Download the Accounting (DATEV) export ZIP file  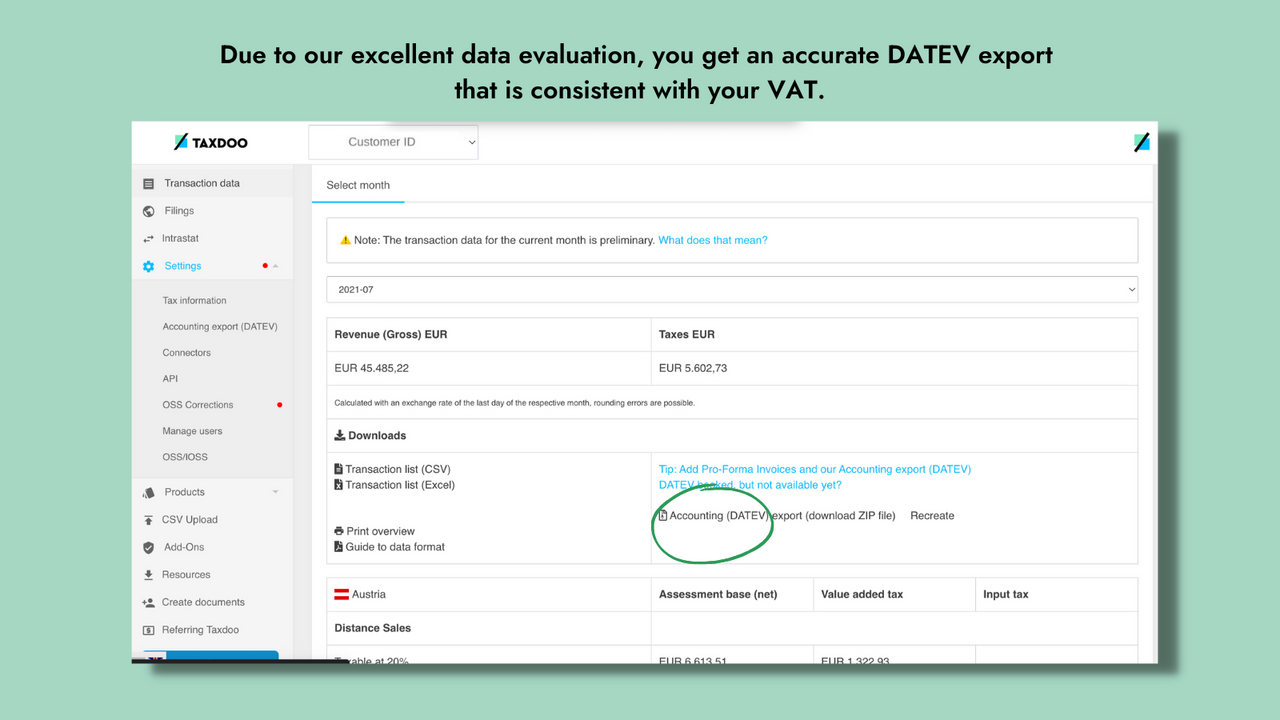tap(782, 516)
